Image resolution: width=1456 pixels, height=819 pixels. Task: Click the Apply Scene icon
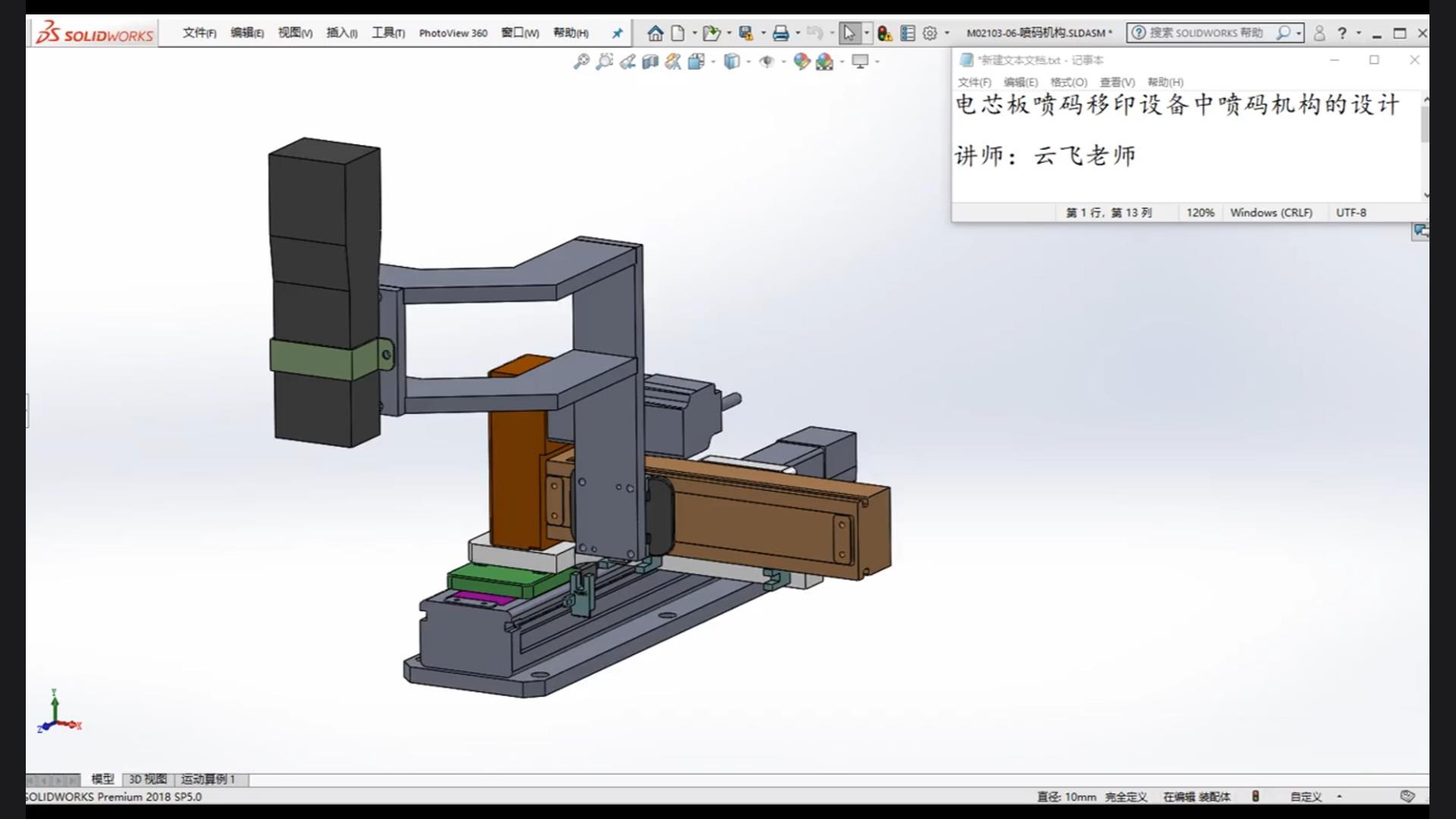pyautogui.click(x=825, y=61)
